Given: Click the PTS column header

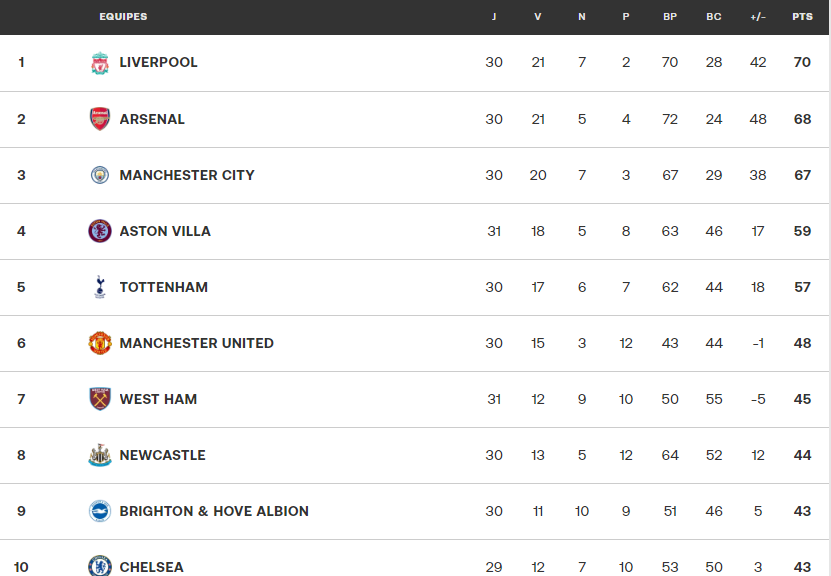Looking at the screenshot, I should point(802,17).
